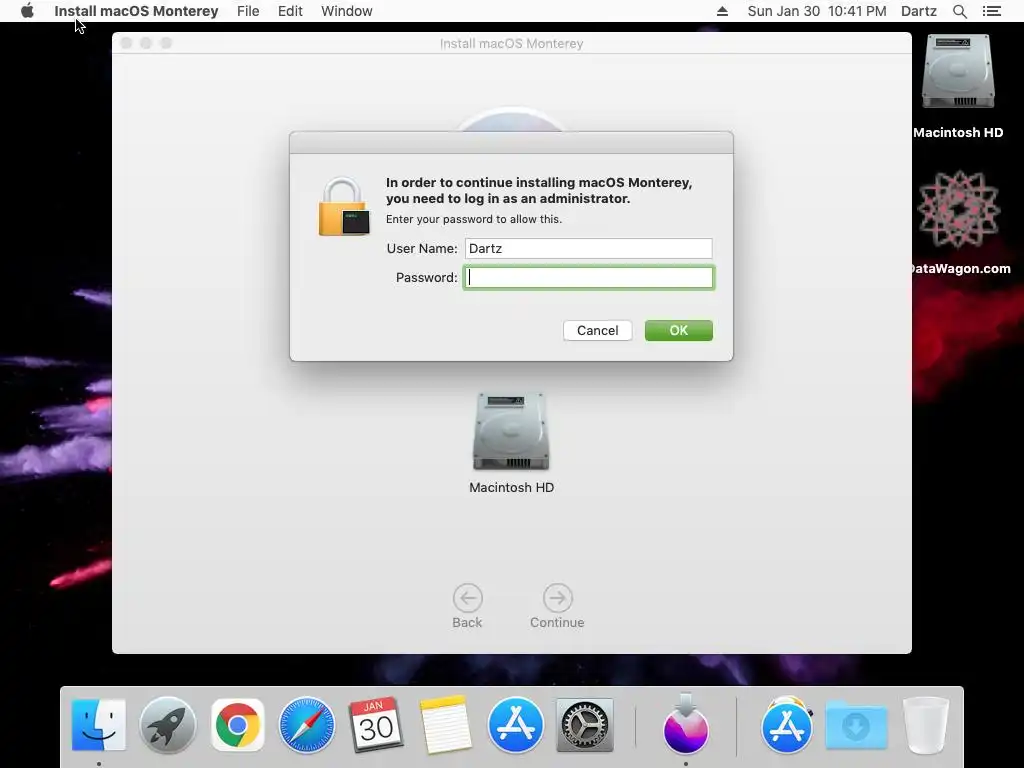Open Launchpad from the Dock
This screenshot has width=1024, height=768.
click(x=168, y=725)
